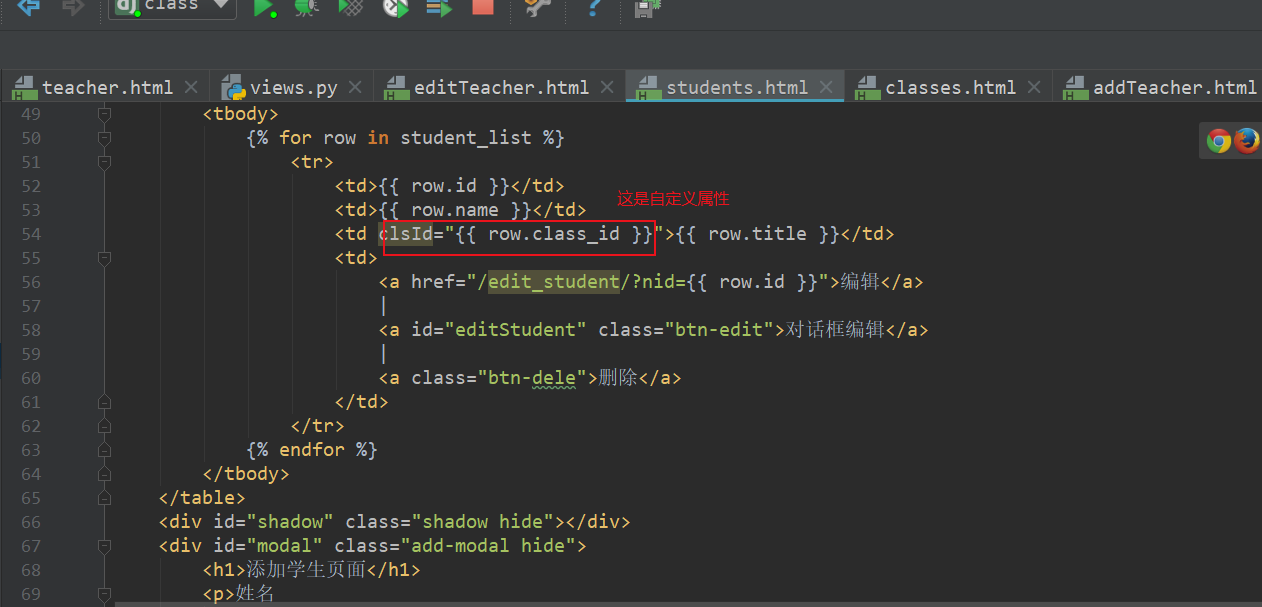Screen dimensions: 1262x607
Task: Navigate forward with the gray right arrow
Action: pos(73,8)
